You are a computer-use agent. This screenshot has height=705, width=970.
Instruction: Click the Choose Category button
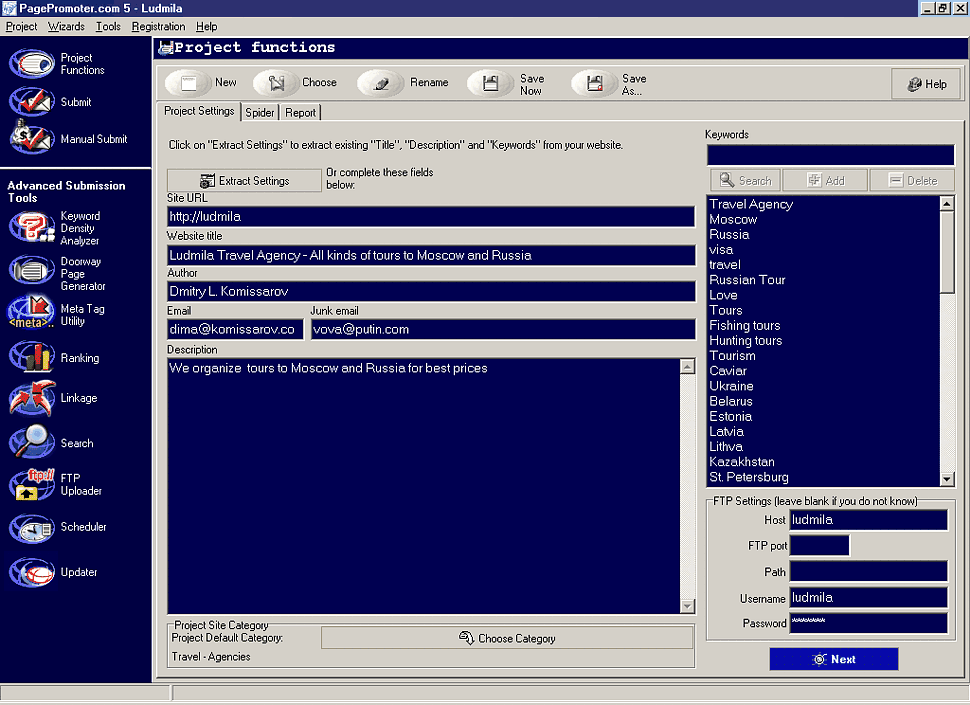click(x=507, y=638)
